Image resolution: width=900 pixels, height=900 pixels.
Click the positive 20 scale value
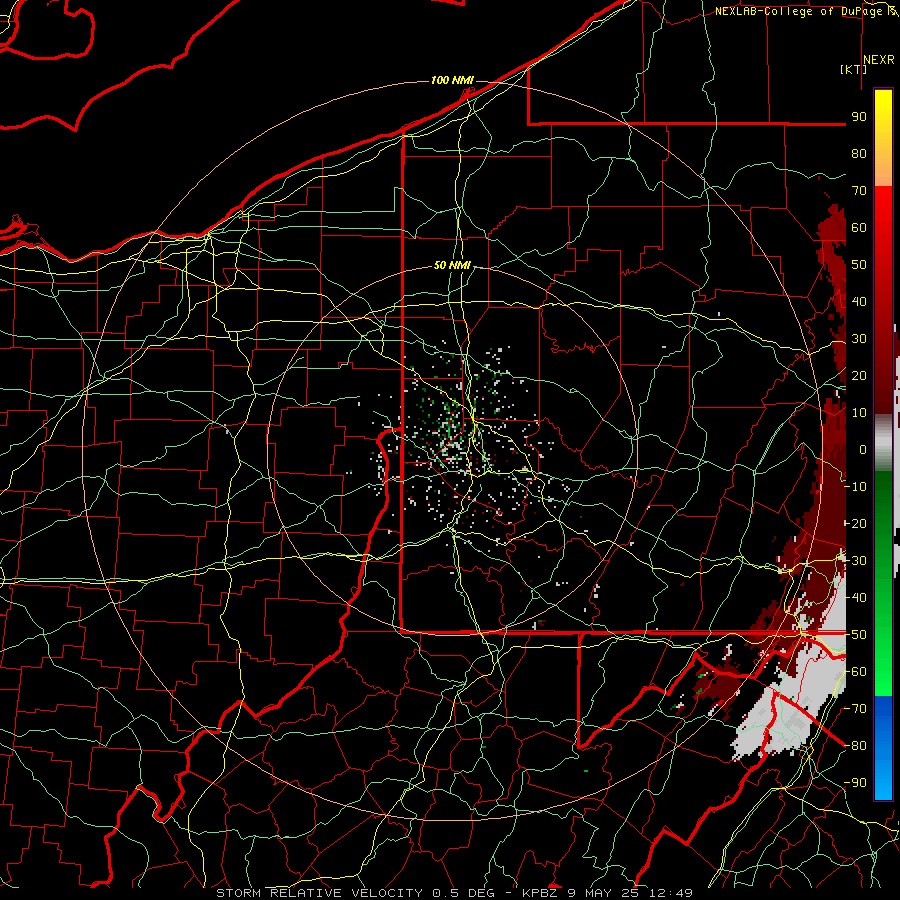[x=859, y=375]
